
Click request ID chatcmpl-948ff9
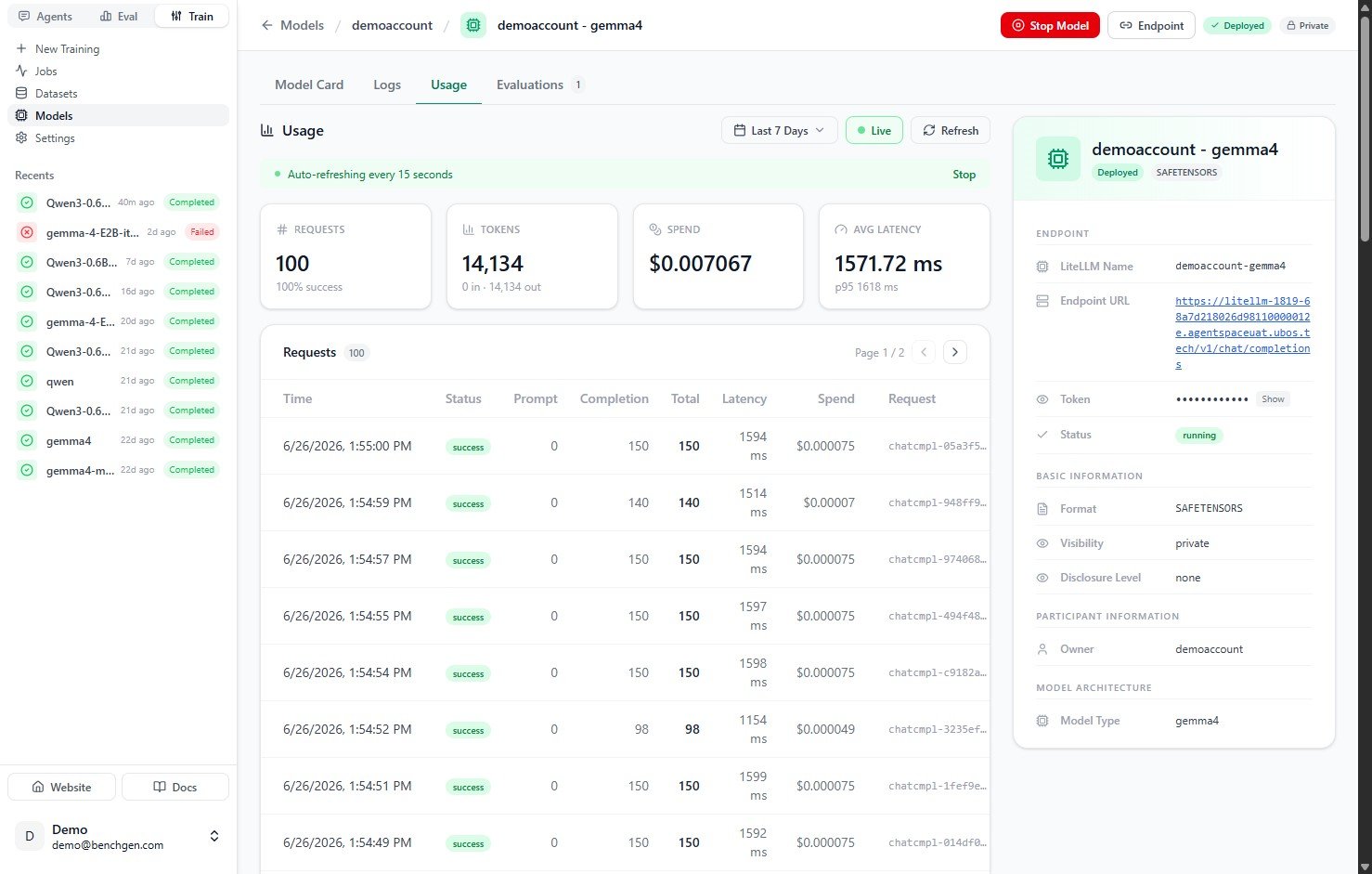pyautogui.click(x=938, y=502)
